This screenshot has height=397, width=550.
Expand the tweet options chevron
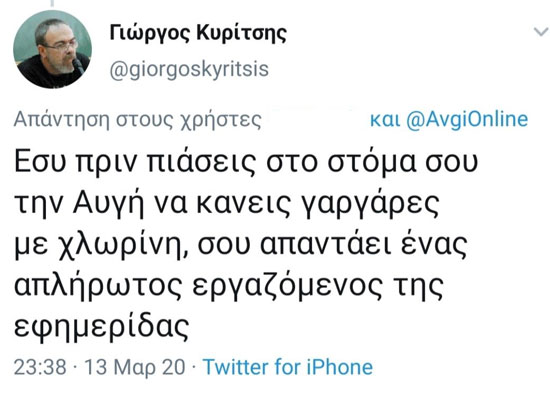541,32
